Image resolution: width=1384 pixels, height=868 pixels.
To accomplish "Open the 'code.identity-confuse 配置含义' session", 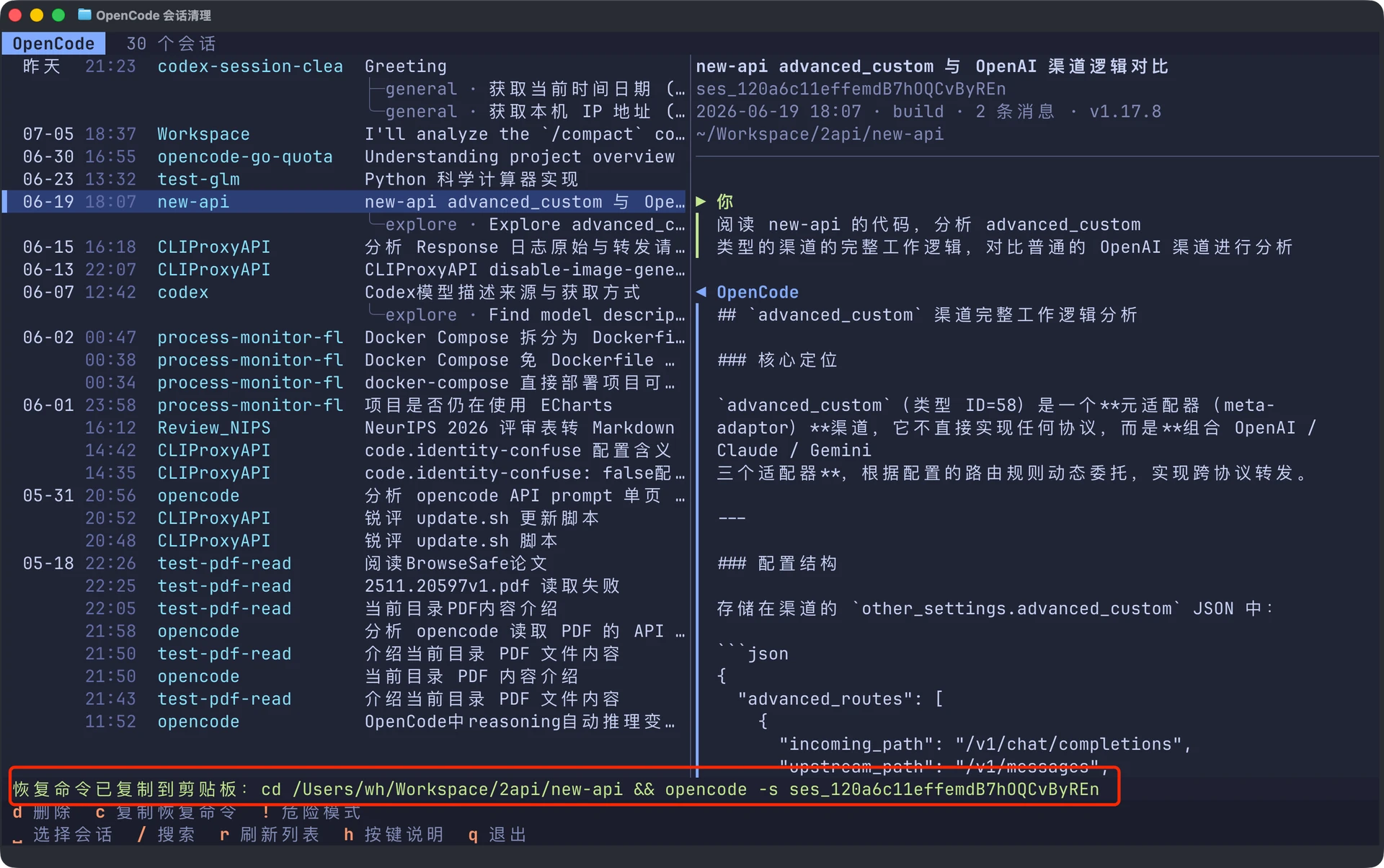I will (345, 451).
